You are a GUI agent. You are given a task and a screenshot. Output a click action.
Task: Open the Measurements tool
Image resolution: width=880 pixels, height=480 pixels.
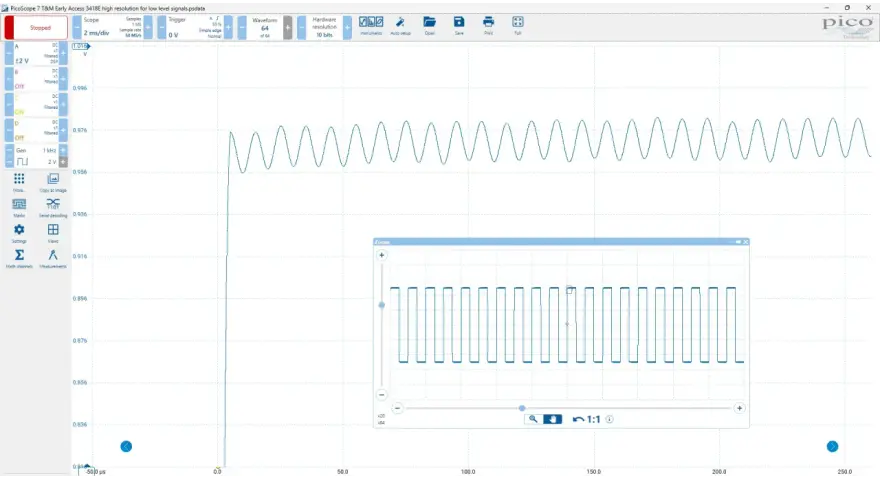click(x=53, y=258)
